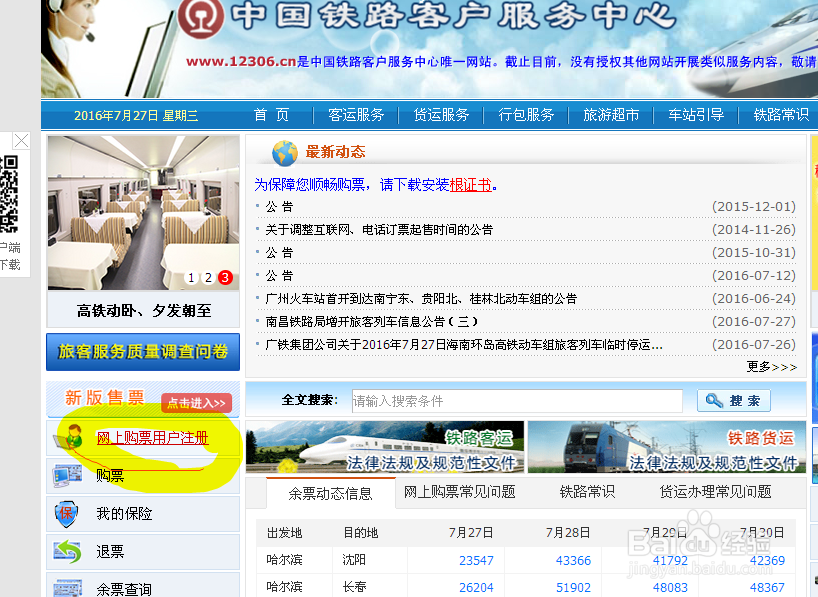Screen dimensions: 818x597
Task: Click the computer icon beside 购票
Action: coord(67,475)
